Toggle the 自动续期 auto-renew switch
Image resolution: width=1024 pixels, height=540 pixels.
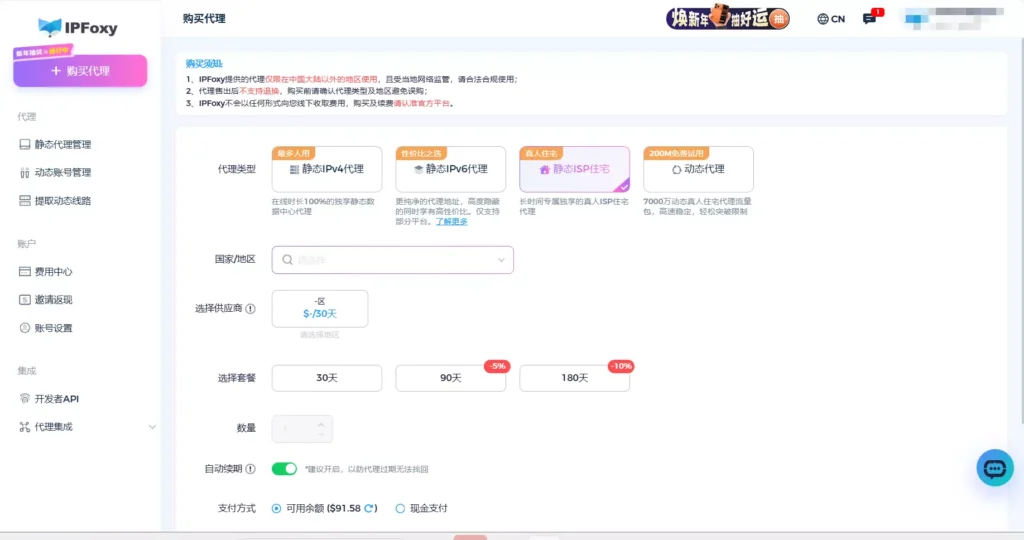point(285,468)
